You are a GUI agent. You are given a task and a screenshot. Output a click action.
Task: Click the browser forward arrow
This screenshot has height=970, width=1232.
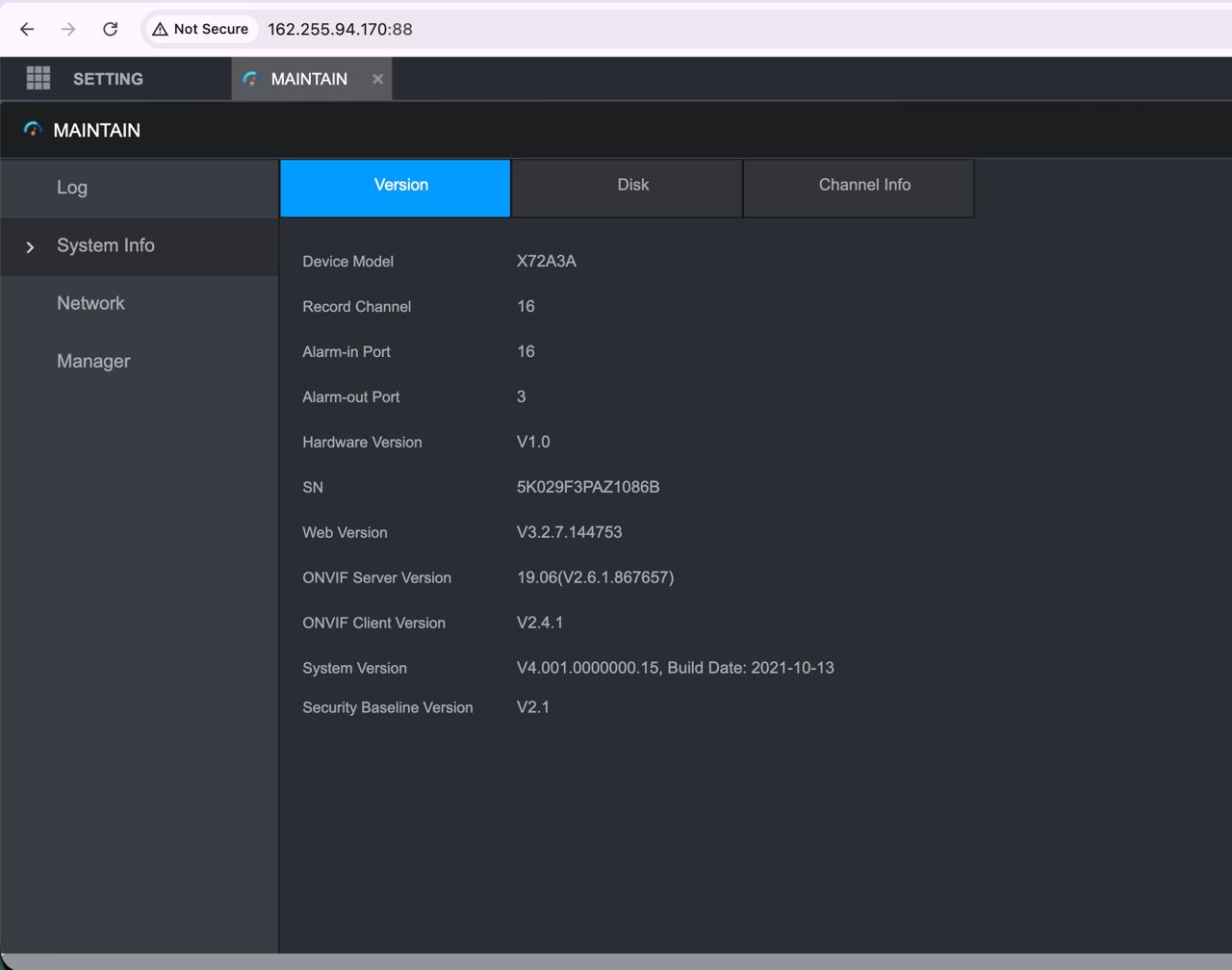tap(68, 29)
